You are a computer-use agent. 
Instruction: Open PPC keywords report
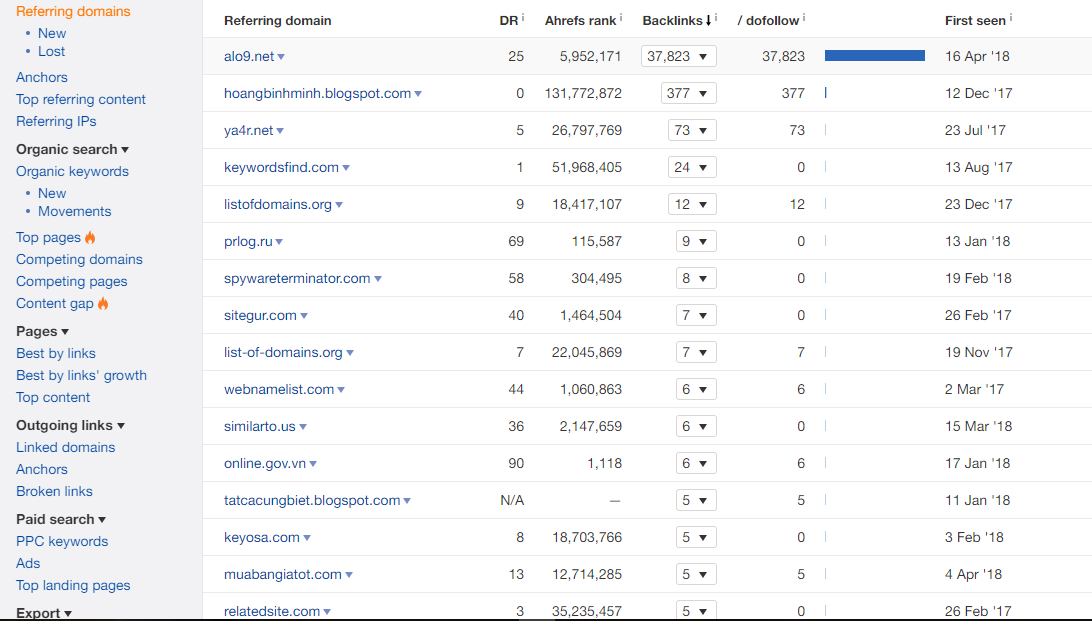(x=62, y=541)
